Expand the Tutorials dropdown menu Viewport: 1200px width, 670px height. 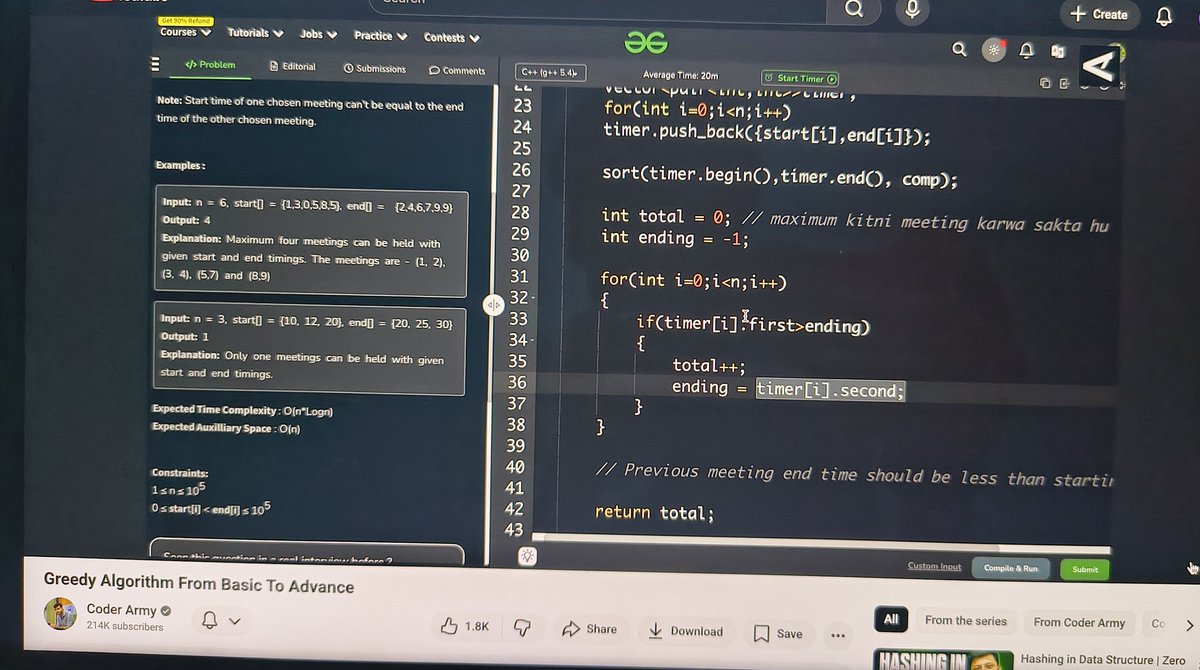[255, 33]
